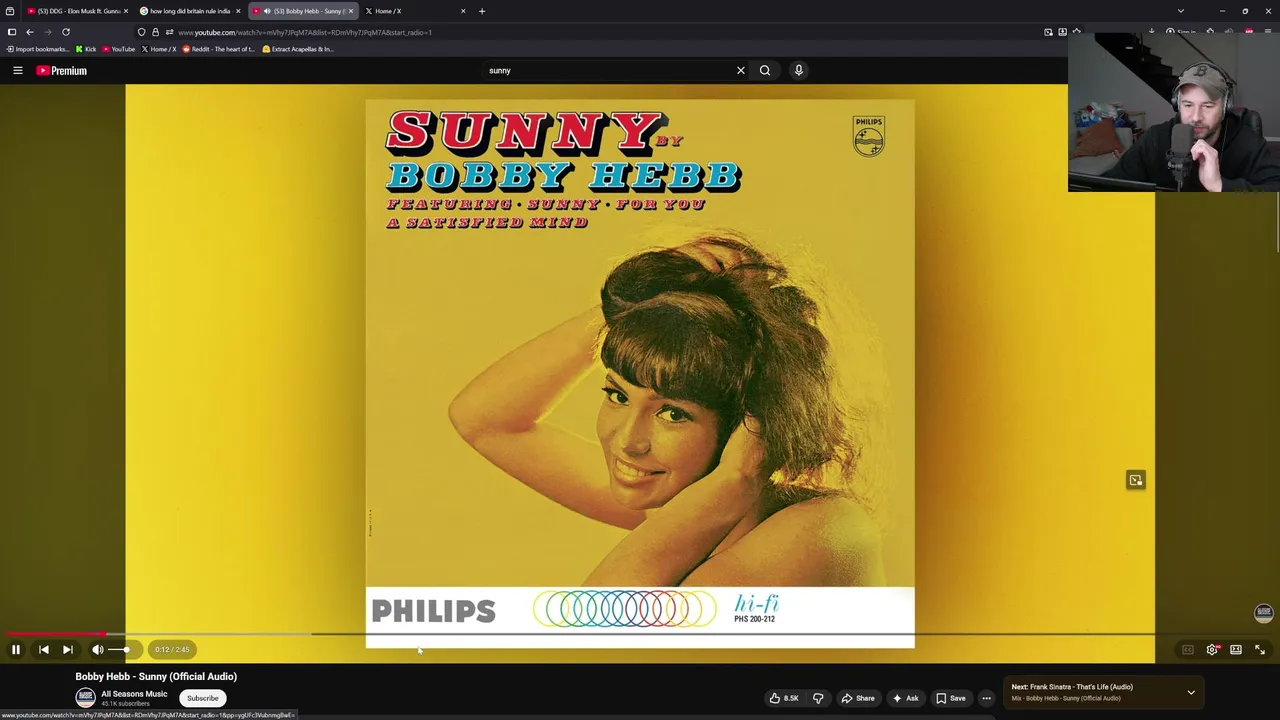1280x720 pixels.
Task: Like the video with the thumbs-up 8.5K button
Action: [x=784, y=698]
